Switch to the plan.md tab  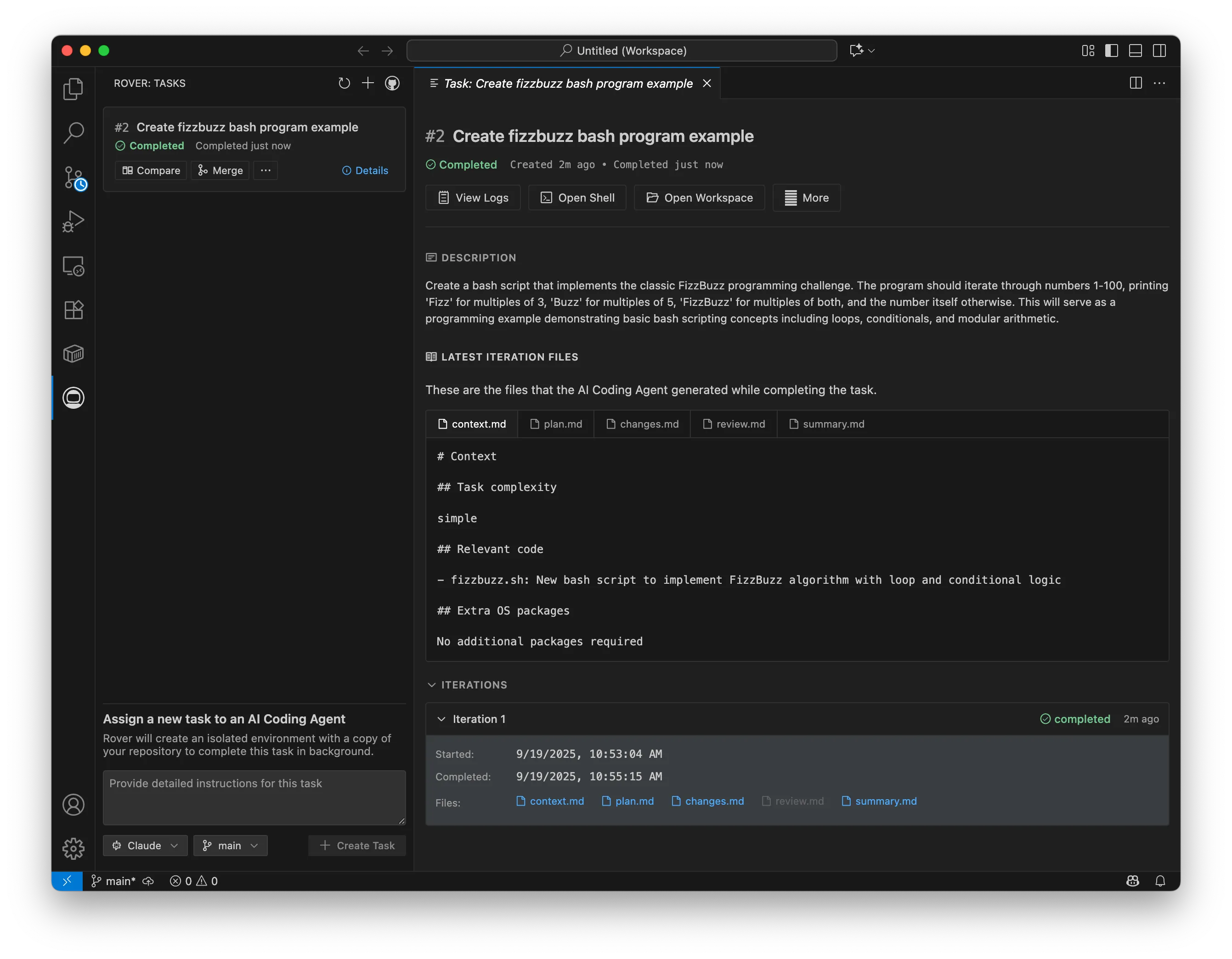[x=556, y=423]
